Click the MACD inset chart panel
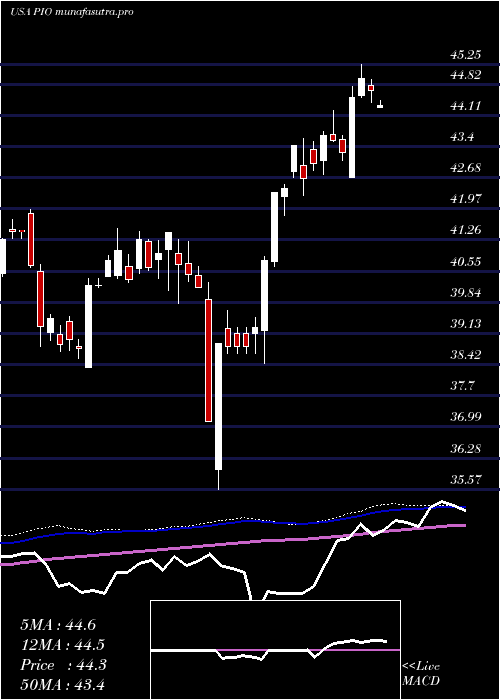Viewport: 500px width, 700px height. pos(275,650)
